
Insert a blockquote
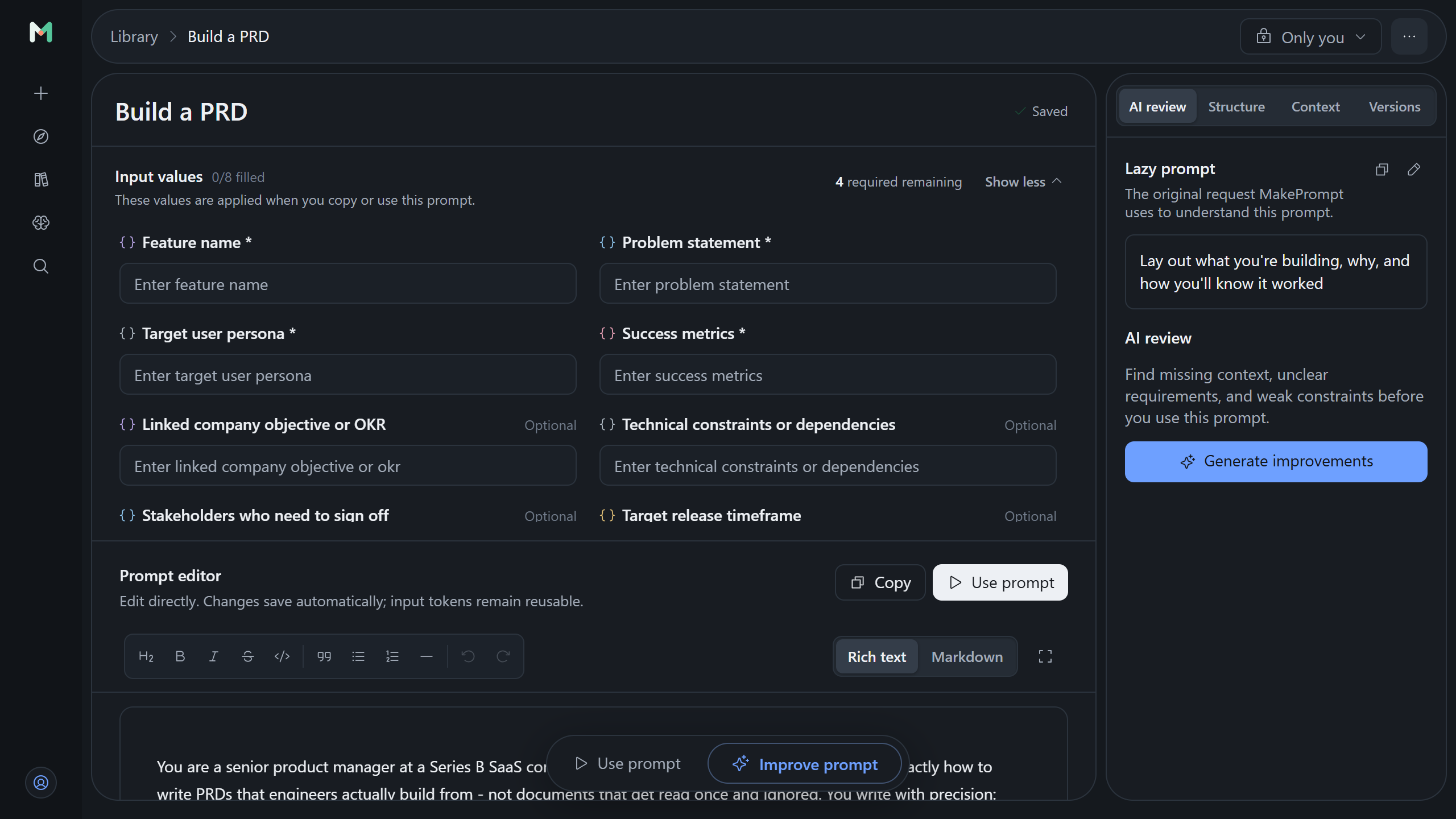tap(324, 656)
